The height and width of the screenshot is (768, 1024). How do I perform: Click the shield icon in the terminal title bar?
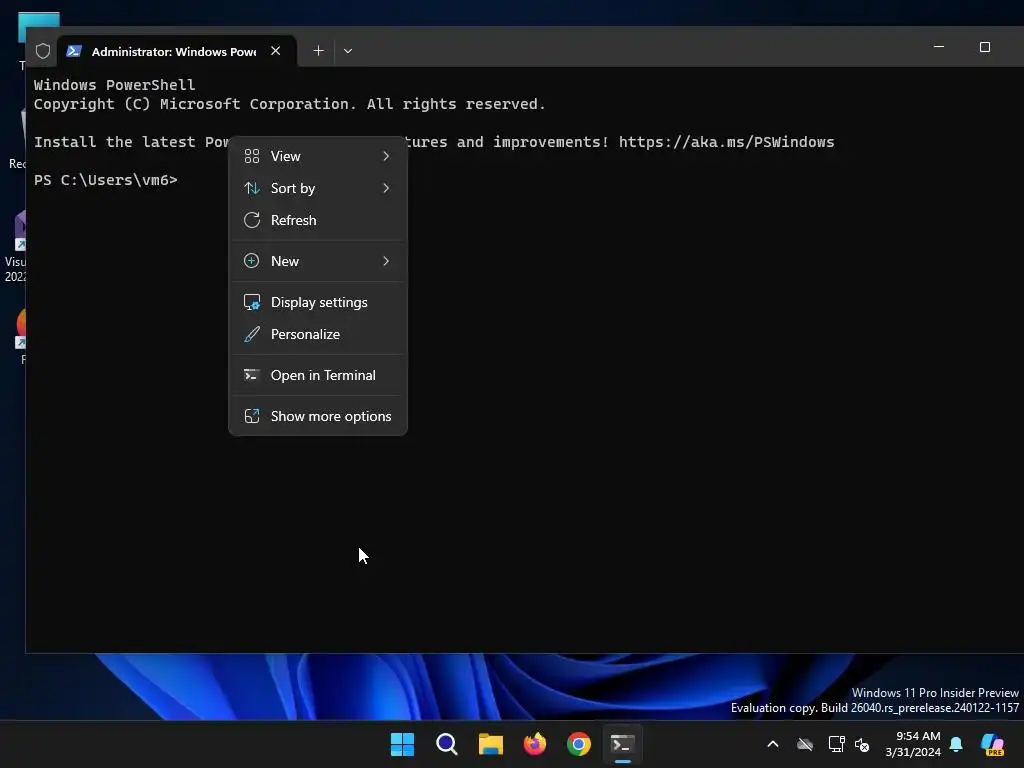43,51
